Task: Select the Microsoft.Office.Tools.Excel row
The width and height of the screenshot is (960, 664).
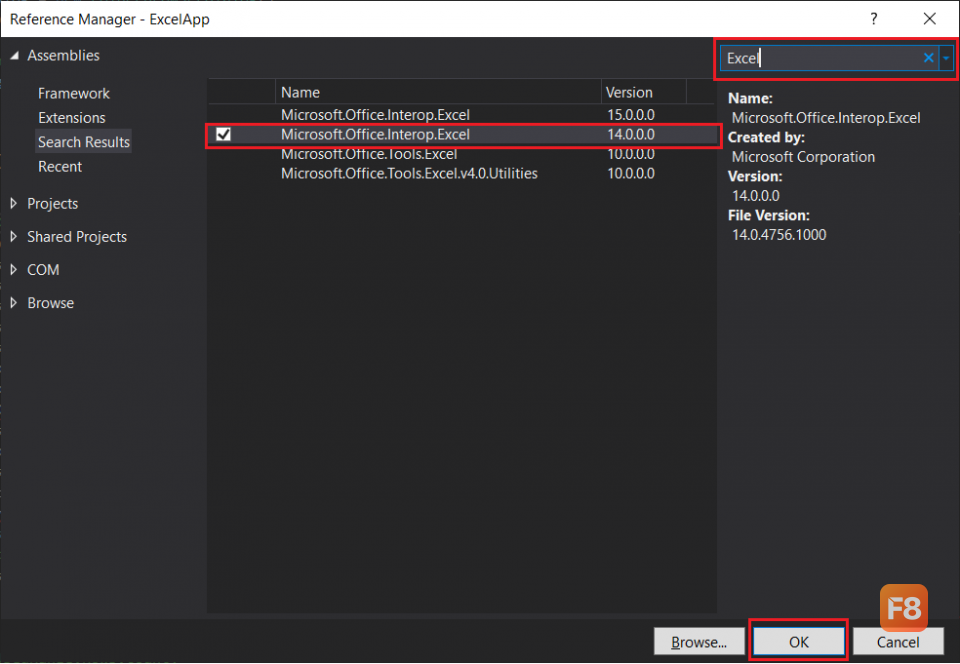Action: pos(462,154)
